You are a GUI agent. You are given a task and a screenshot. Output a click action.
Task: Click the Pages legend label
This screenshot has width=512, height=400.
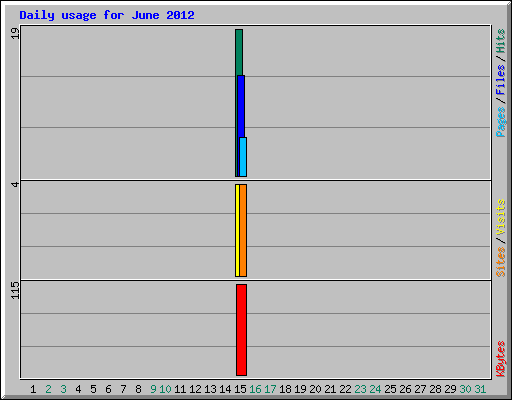click(x=500, y=122)
